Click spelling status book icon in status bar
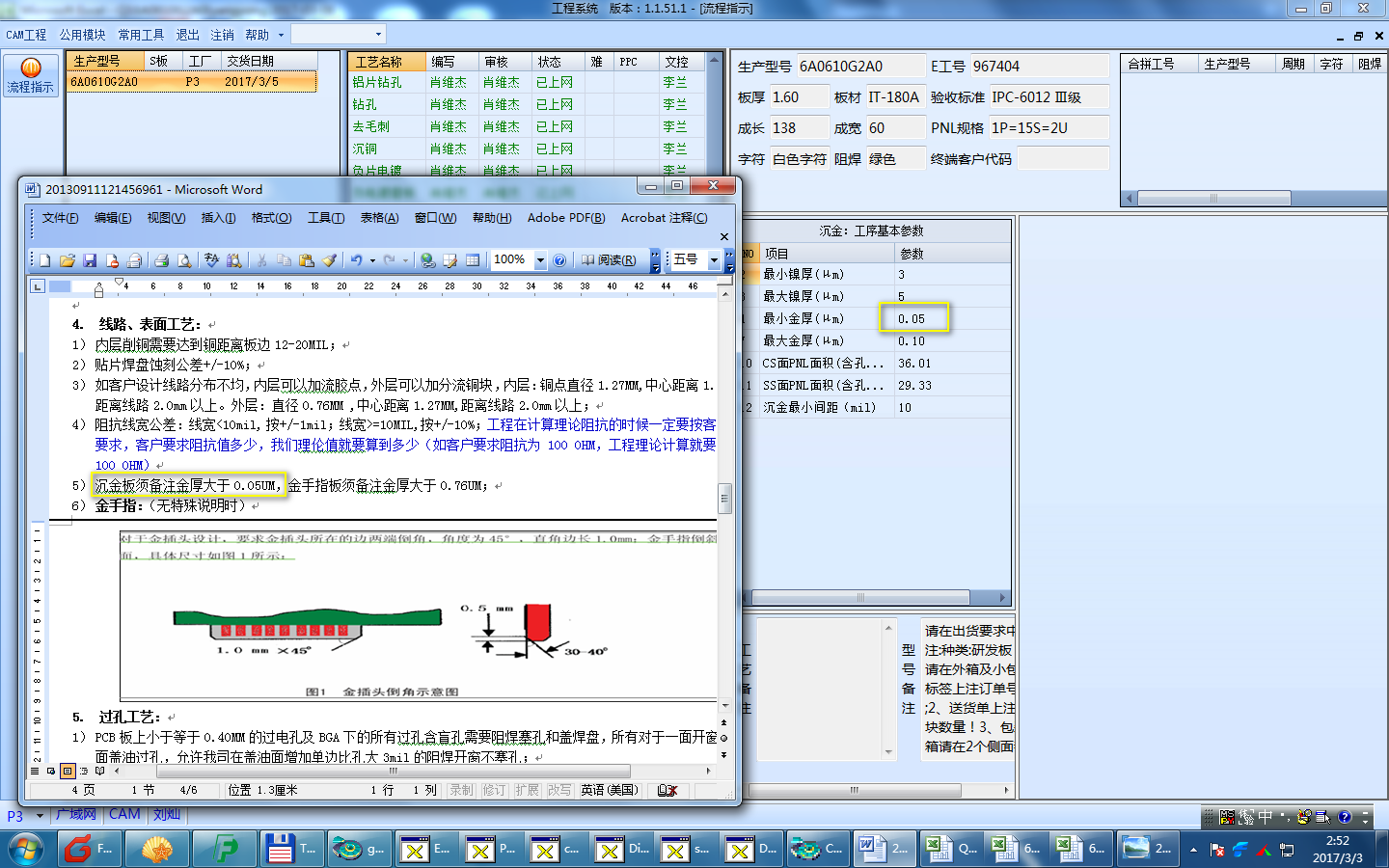This screenshot has height=868, width=1389. pos(667,790)
